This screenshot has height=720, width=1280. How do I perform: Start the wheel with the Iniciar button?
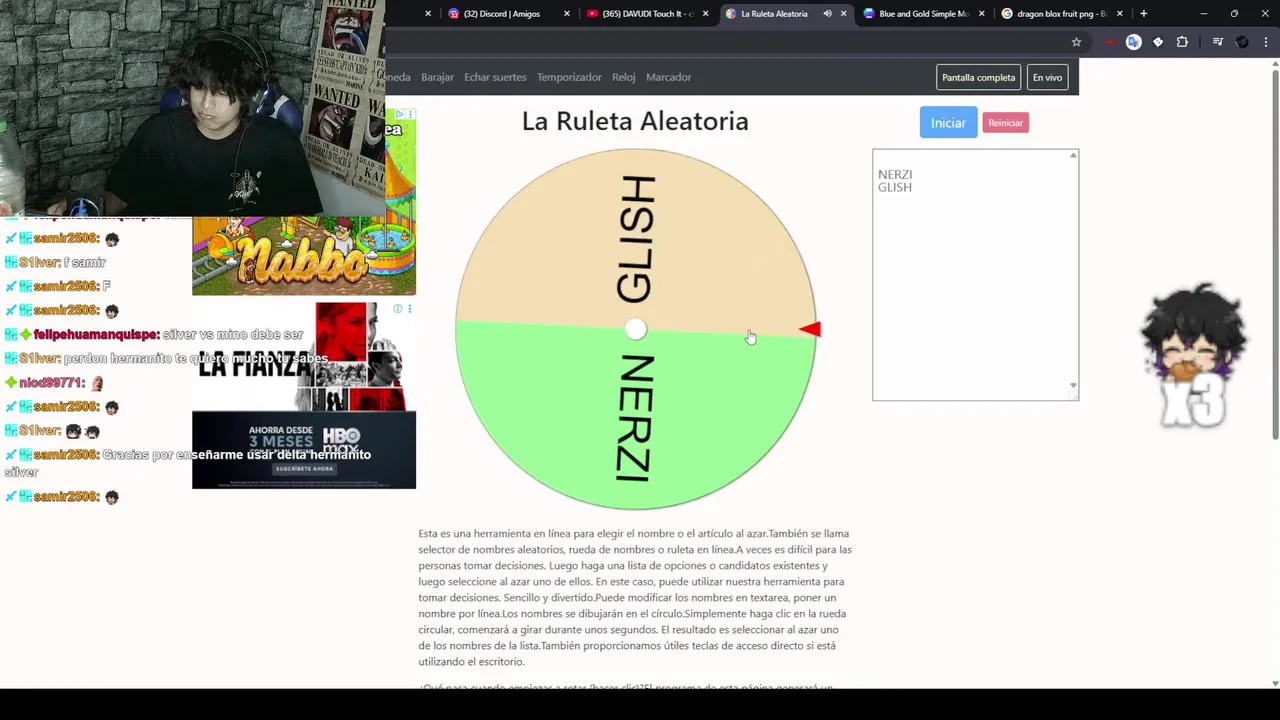pyautogui.click(x=948, y=122)
